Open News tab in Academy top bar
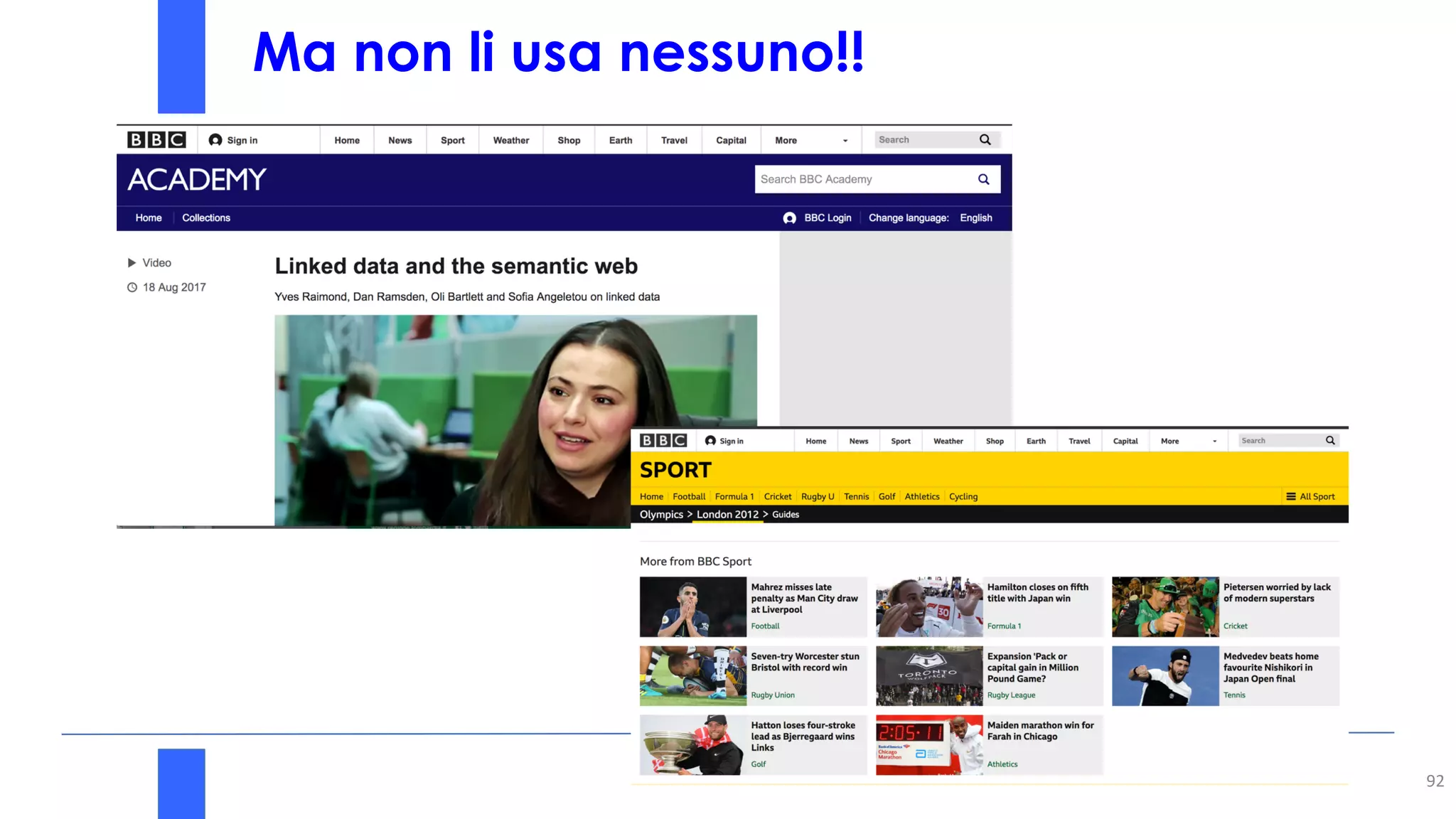 (x=400, y=140)
